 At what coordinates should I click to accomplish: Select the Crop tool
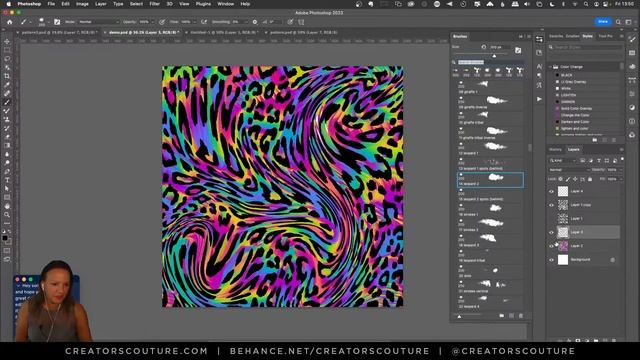click(x=7, y=76)
